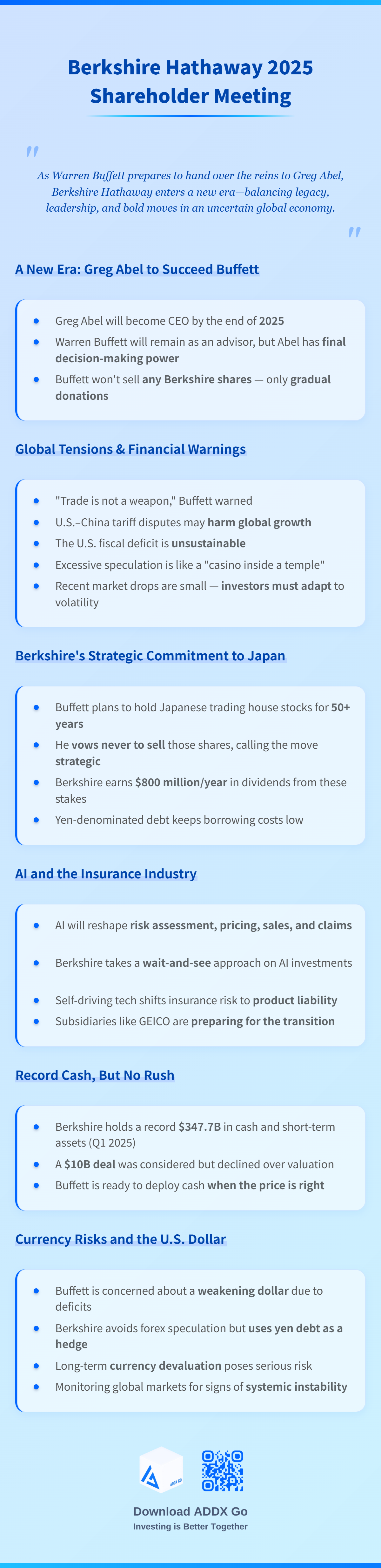The width and height of the screenshot is (381, 1568).
Task: Click the "$800 million/year" dividends text
Action: pyautogui.click(x=181, y=782)
